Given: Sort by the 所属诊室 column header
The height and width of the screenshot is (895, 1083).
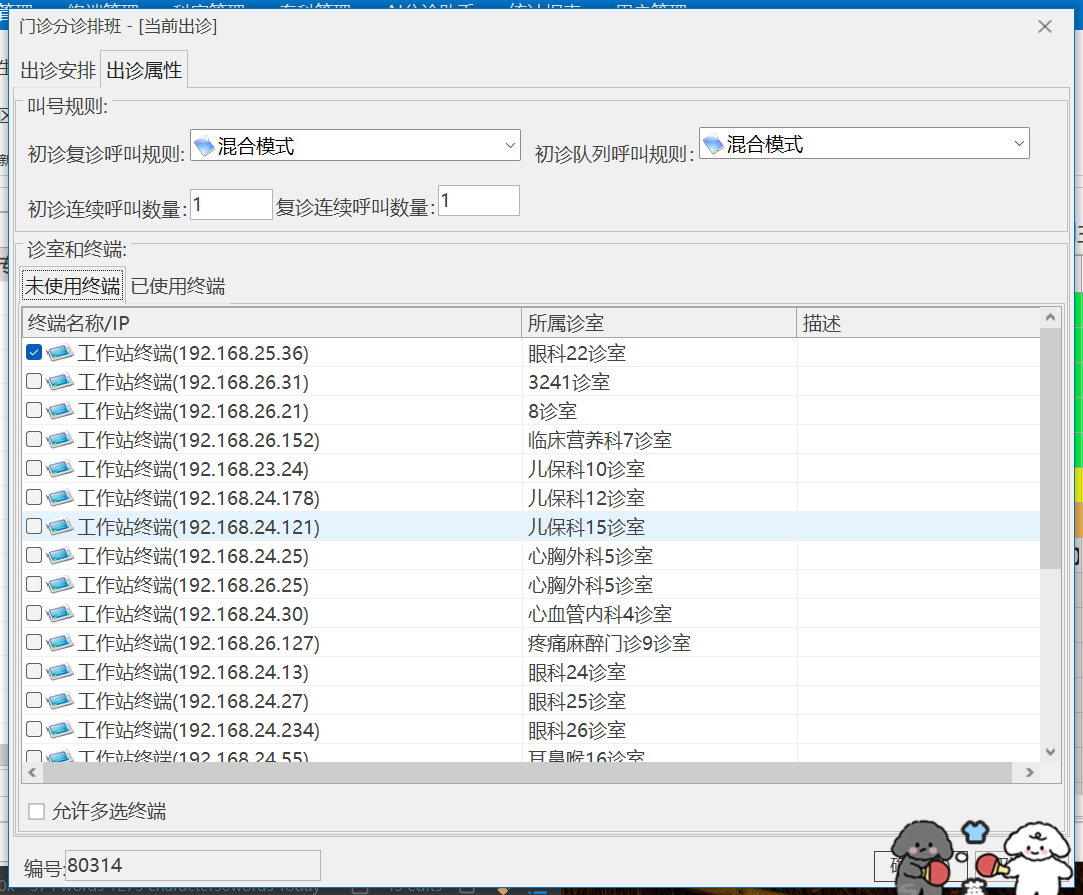Looking at the screenshot, I should point(658,323).
